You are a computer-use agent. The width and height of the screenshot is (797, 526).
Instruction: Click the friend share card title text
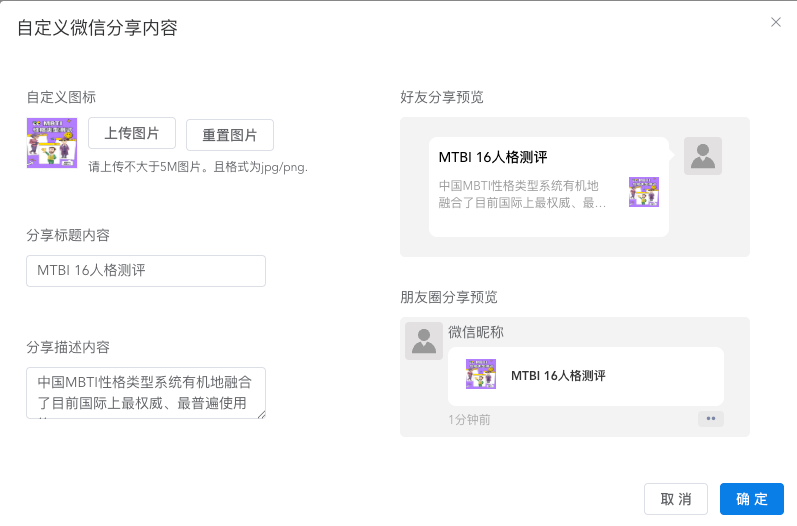[x=493, y=158]
